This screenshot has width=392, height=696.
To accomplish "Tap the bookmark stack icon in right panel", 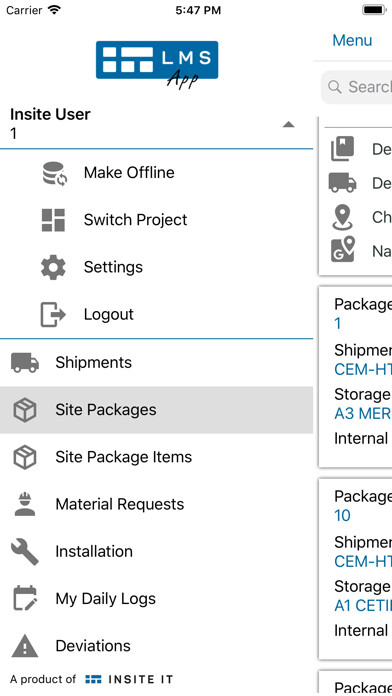I will pyautogui.click(x=342, y=149).
